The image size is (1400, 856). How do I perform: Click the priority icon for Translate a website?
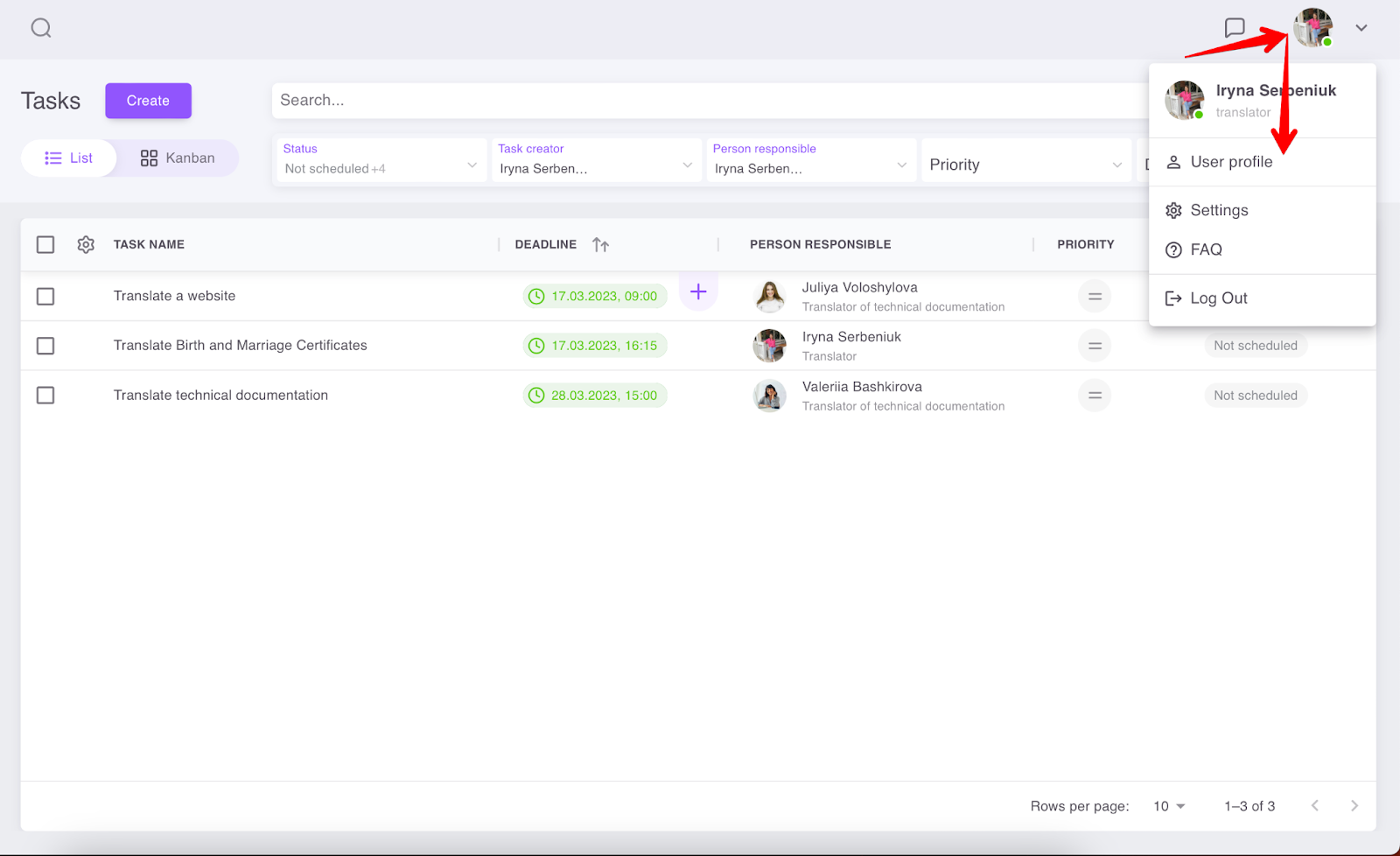coord(1094,297)
